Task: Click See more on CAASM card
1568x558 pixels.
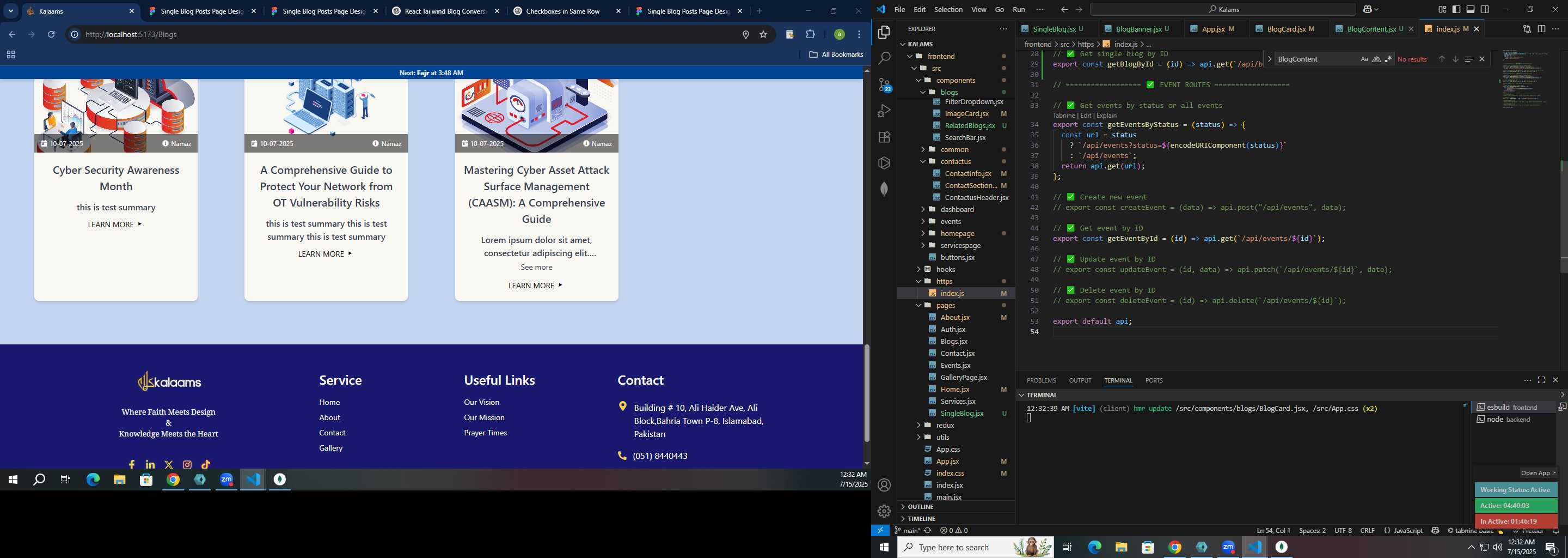Action: click(x=536, y=268)
